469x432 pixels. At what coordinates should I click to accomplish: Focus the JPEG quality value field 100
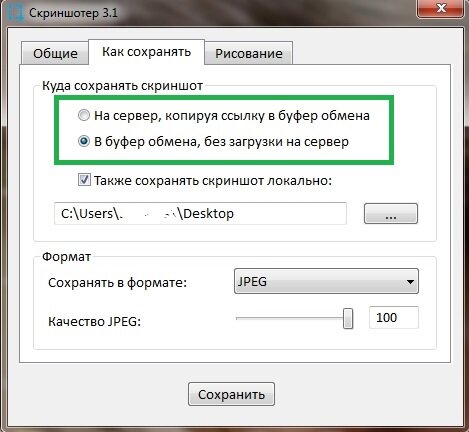coord(394,318)
